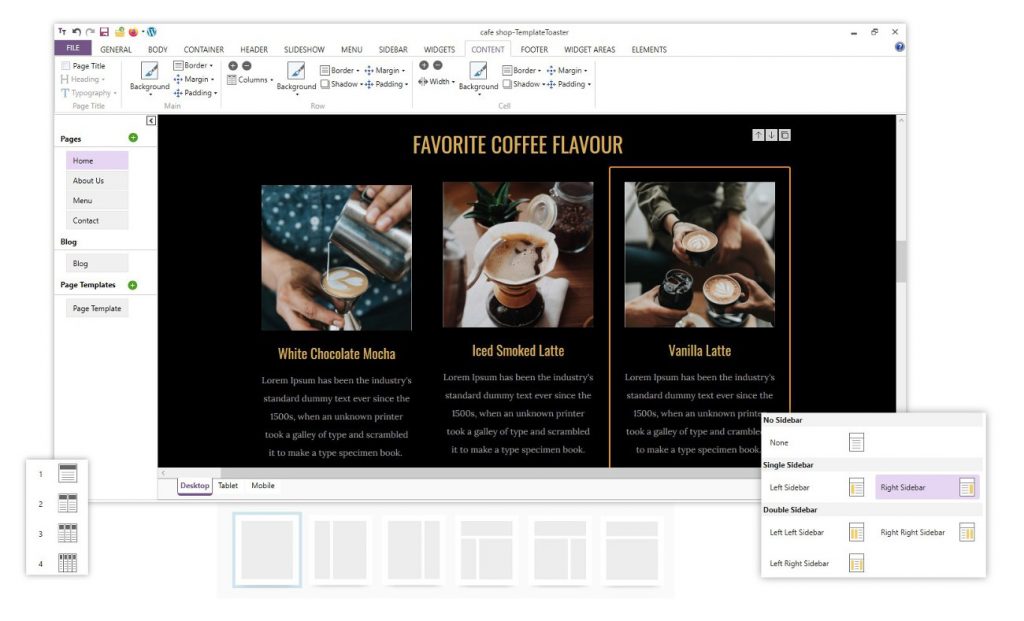Add a column using the plus icon

coord(231,66)
